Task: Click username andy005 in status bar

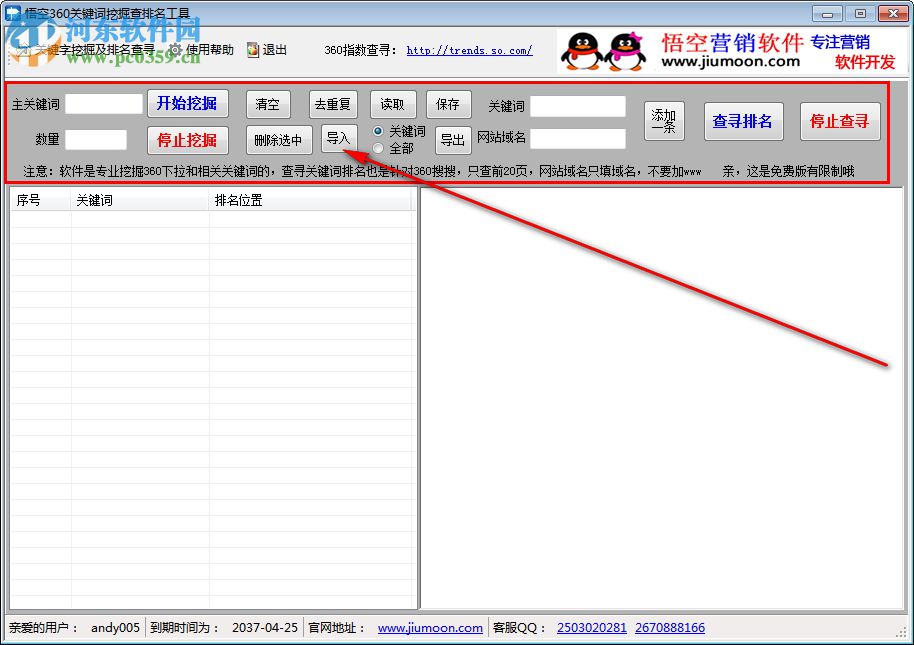Action: (115, 628)
